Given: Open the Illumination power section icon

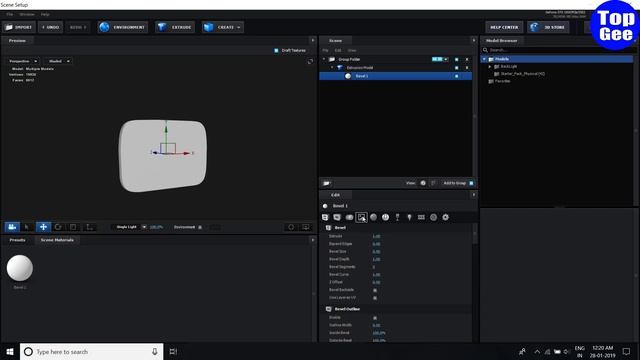Looking at the screenshot, I should [385, 217].
